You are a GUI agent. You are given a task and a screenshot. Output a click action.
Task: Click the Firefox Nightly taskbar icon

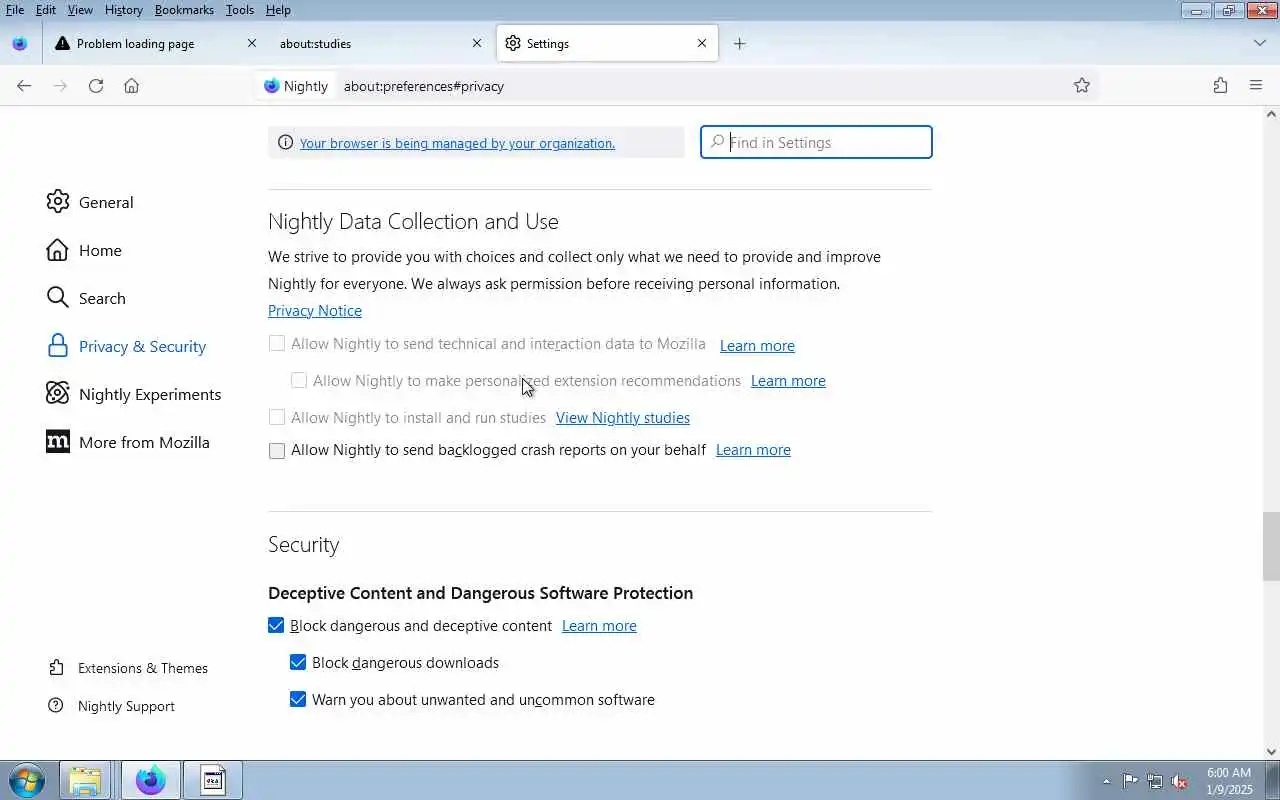(151, 780)
